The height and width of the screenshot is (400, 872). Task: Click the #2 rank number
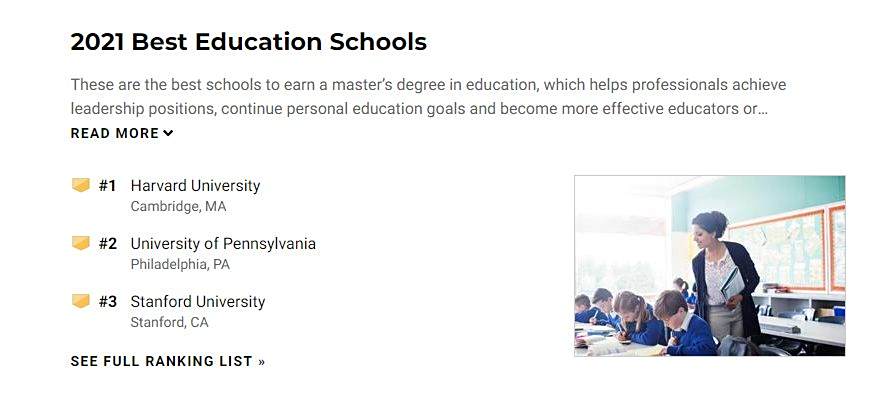(x=108, y=244)
